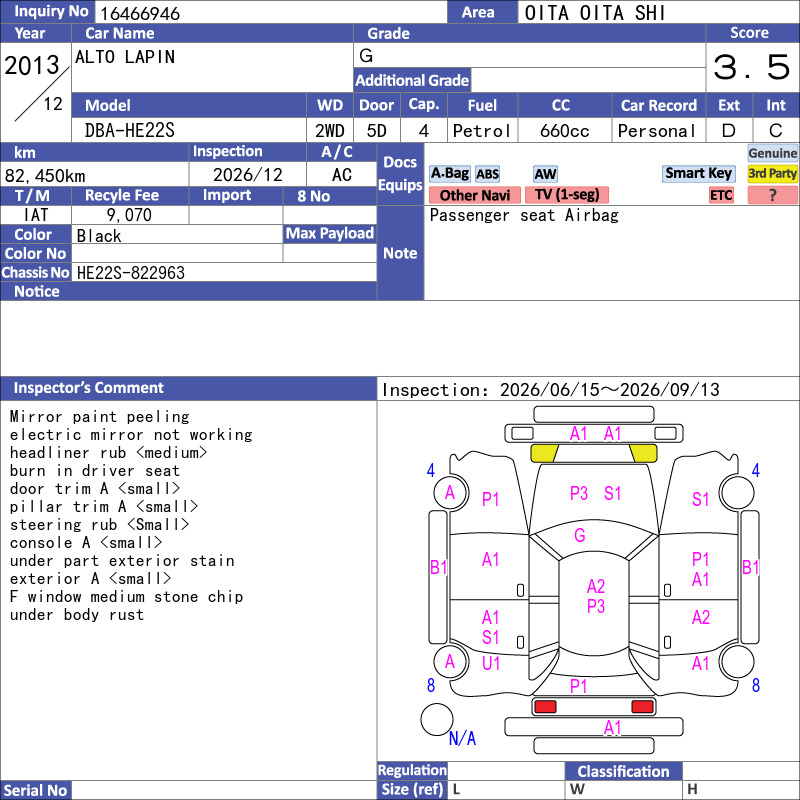Select the Other Navi badge
This screenshot has width=800, height=800.
coord(474,195)
